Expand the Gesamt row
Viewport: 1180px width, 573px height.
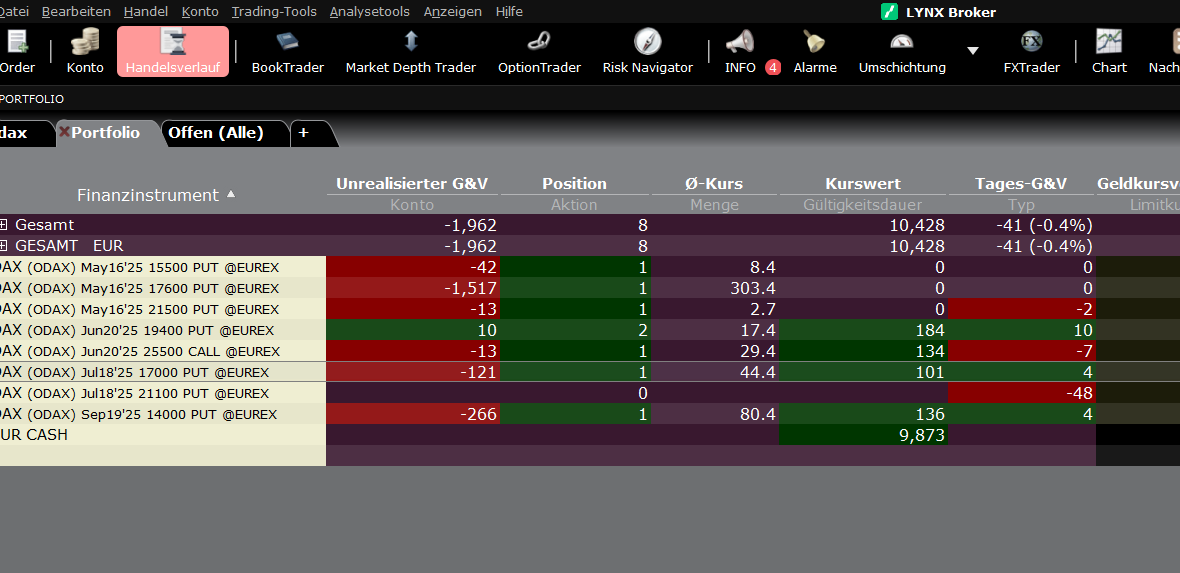point(4,225)
